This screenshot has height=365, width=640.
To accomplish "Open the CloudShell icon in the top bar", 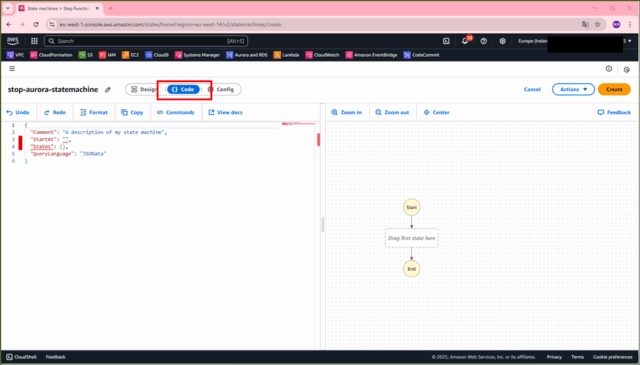I will 446,41.
